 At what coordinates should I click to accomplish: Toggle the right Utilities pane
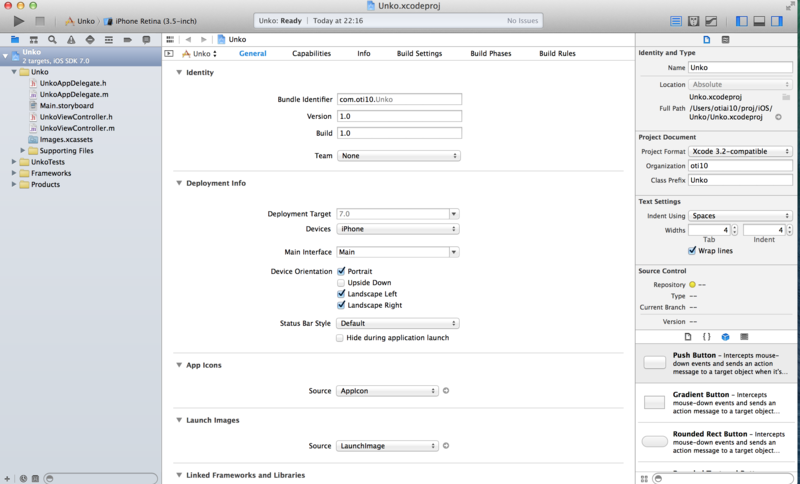(x=777, y=21)
